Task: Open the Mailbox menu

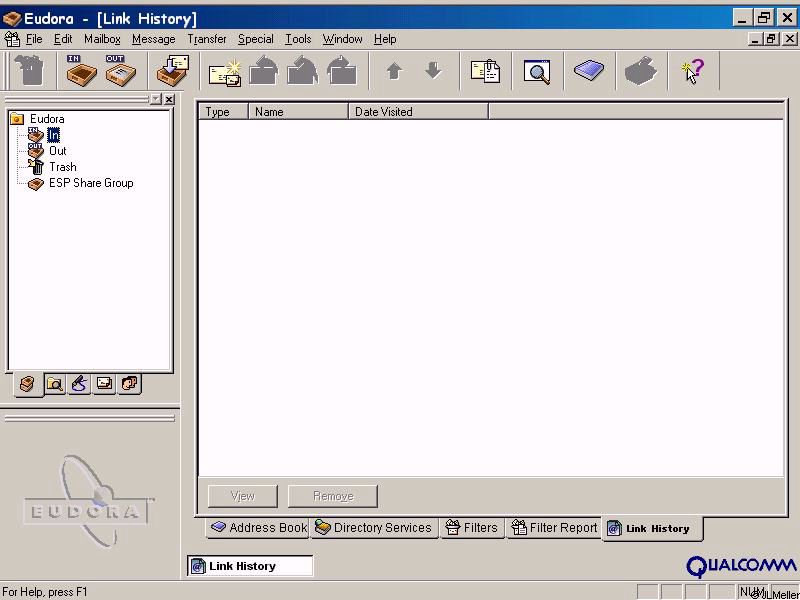Action: click(x=102, y=39)
